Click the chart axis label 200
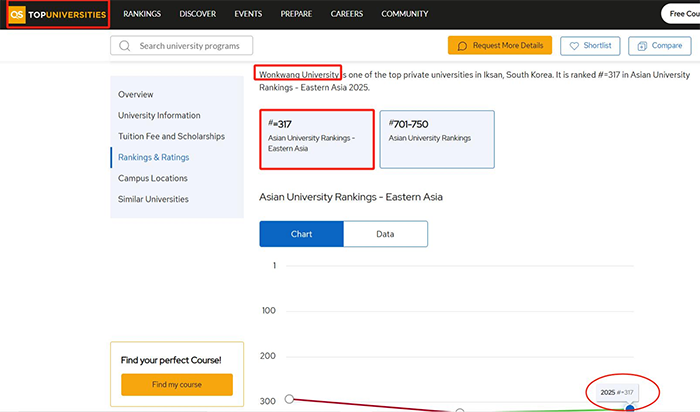The image size is (700, 412). pyautogui.click(x=268, y=356)
